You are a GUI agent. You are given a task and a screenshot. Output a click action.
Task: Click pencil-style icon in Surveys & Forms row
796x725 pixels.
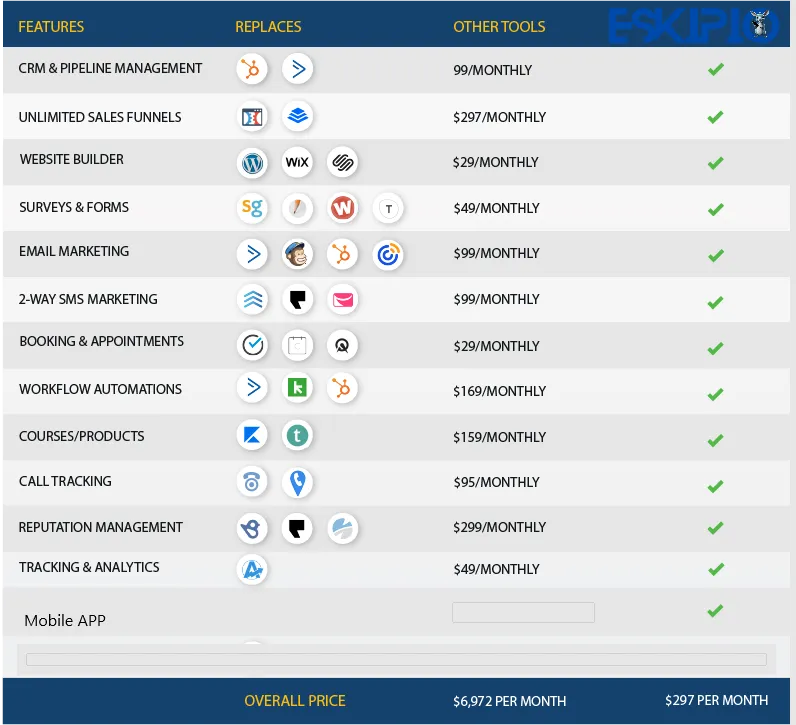point(297,208)
